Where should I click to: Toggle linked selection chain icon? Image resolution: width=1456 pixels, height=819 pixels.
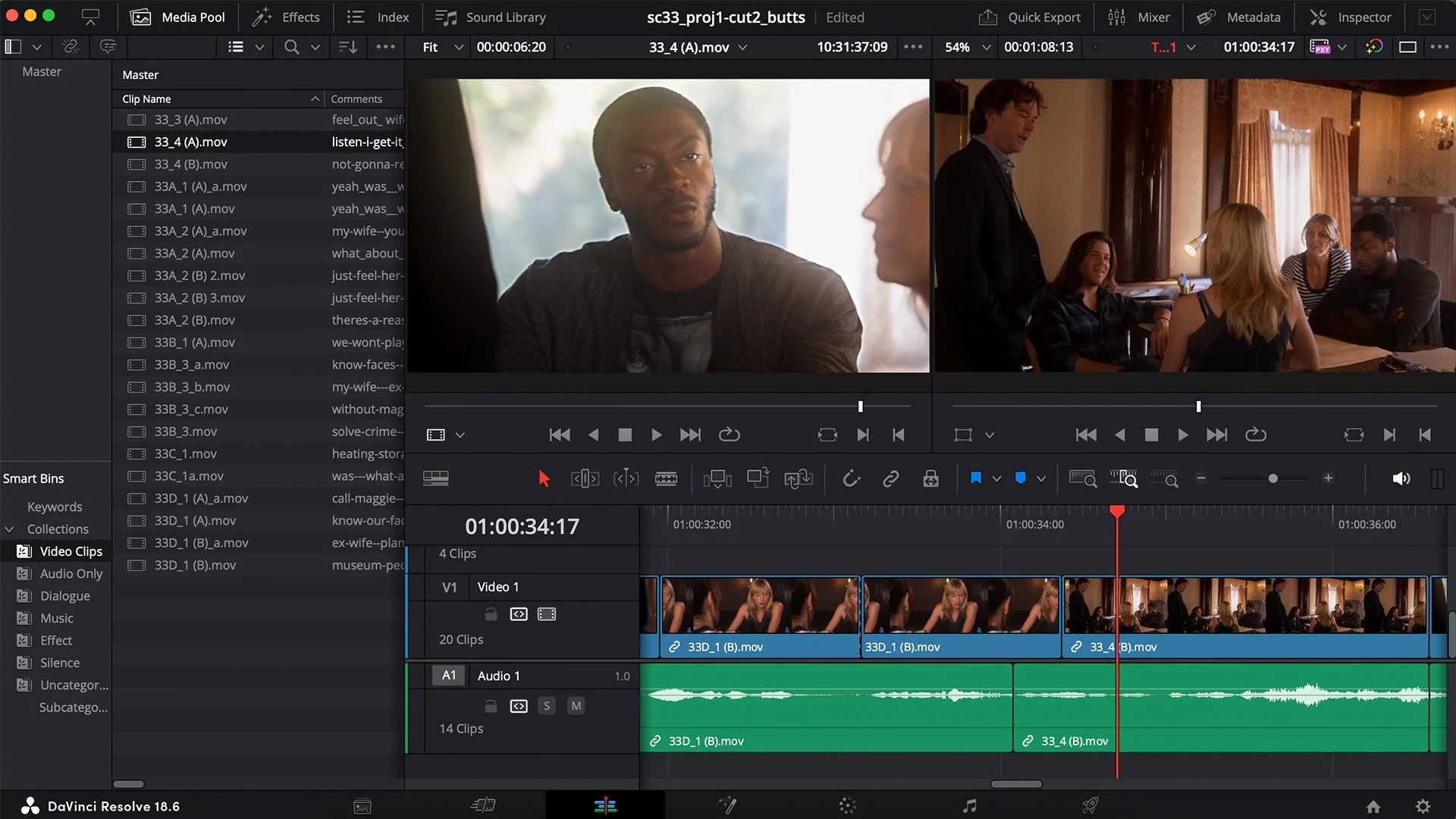pyautogui.click(x=891, y=479)
